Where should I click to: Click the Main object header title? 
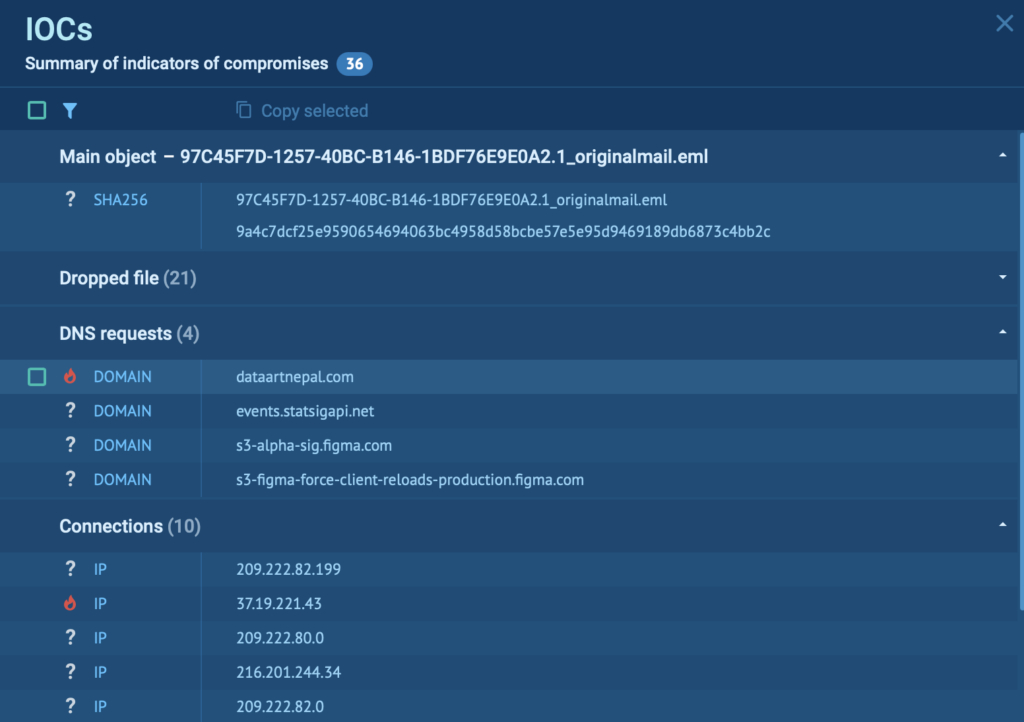[x=383, y=157]
